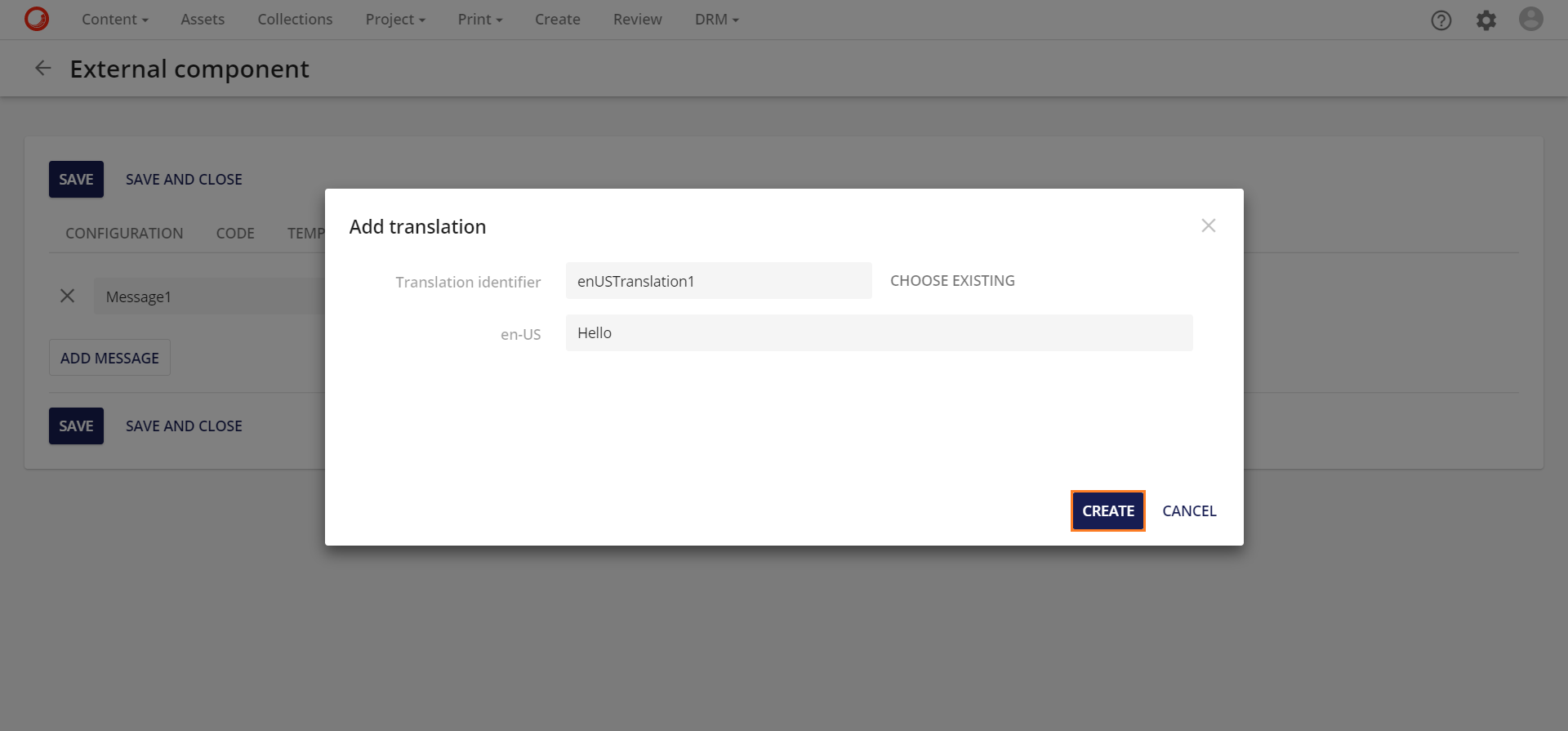
Task: Click the red application logo icon
Action: (37, 19)
